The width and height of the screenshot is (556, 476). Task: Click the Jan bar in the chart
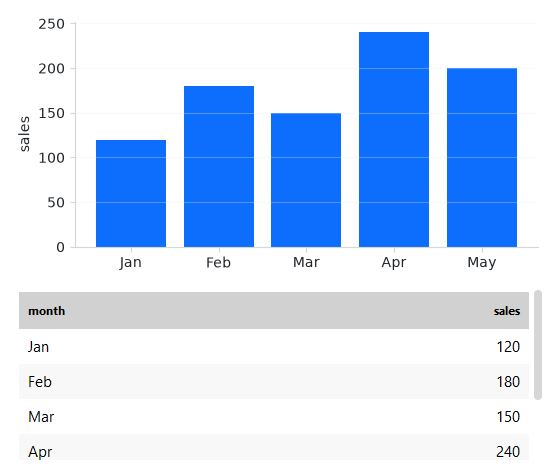pyautogui.click(x=131, y=193)
